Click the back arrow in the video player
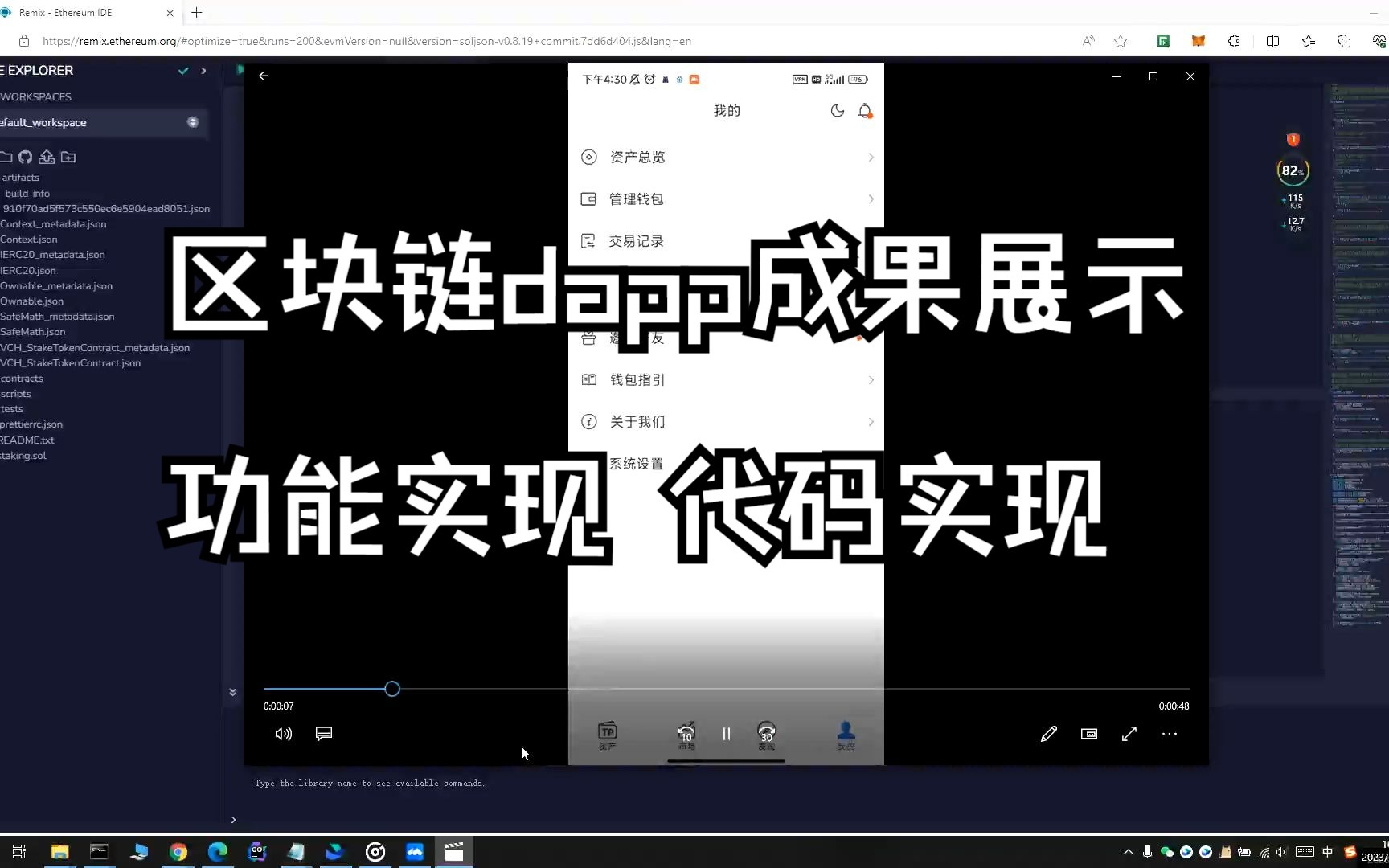Screen dimensions: 1389x868 [264, 76]
